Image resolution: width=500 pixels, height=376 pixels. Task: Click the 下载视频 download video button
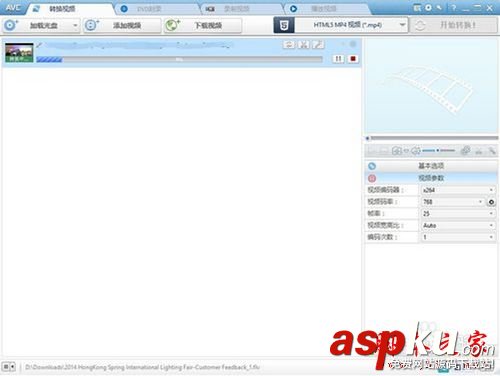(x=203, y=25)
